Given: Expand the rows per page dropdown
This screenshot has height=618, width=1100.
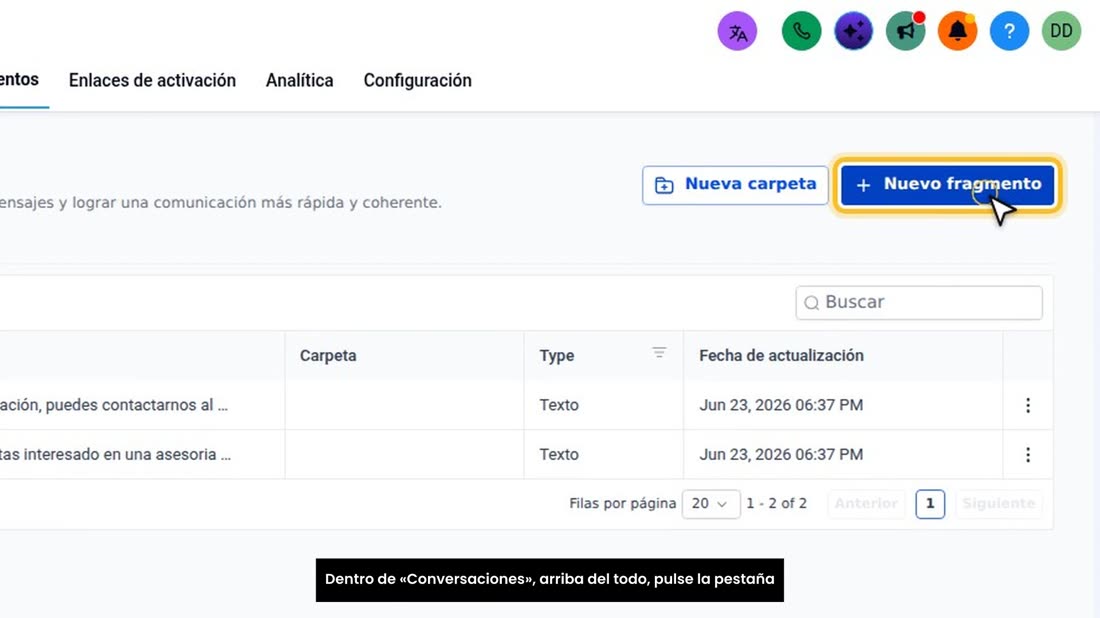Looking at the screenshot, I should [711, 504].
